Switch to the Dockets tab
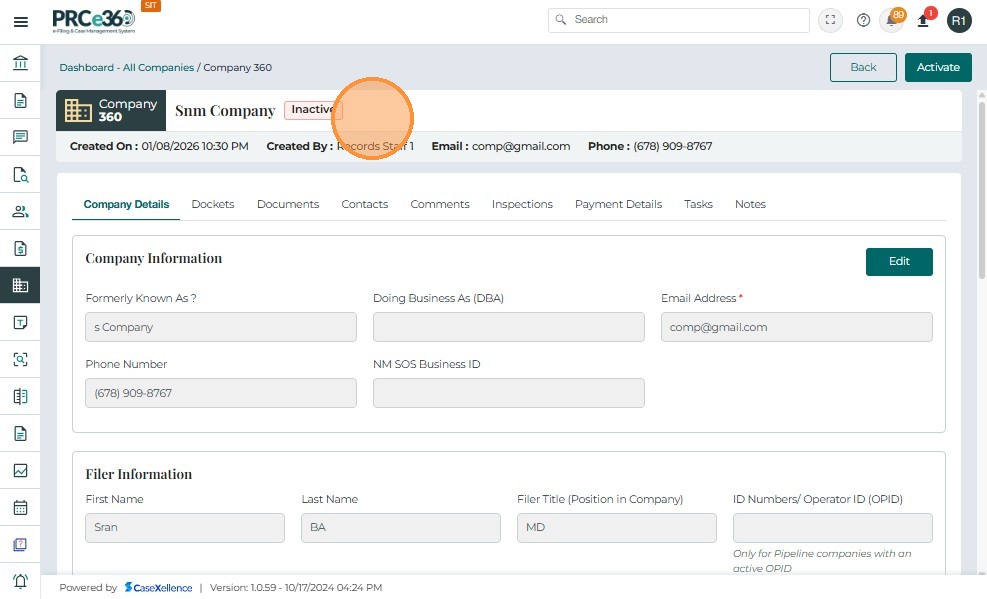The image size is (987, 599). click(x=213, y=204)
